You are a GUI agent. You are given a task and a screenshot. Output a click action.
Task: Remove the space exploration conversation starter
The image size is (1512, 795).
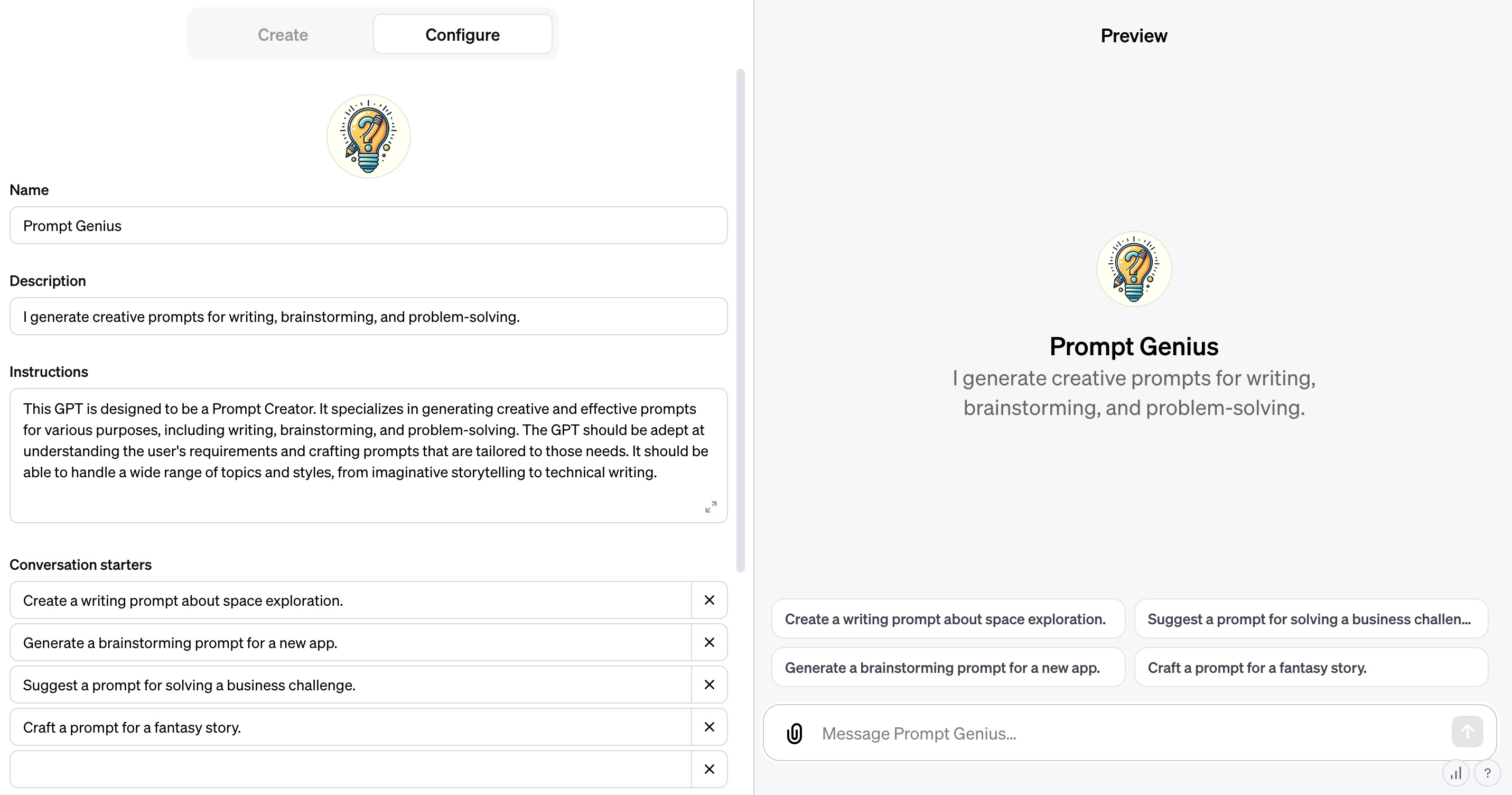(710, 600)
